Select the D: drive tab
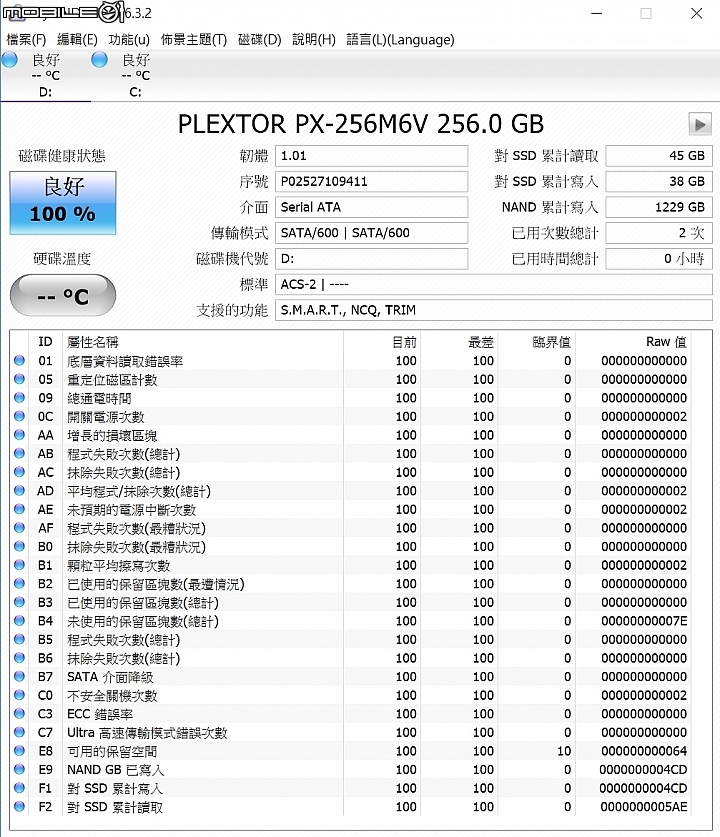Screen dimensions: 720x837 pos(45,75)
